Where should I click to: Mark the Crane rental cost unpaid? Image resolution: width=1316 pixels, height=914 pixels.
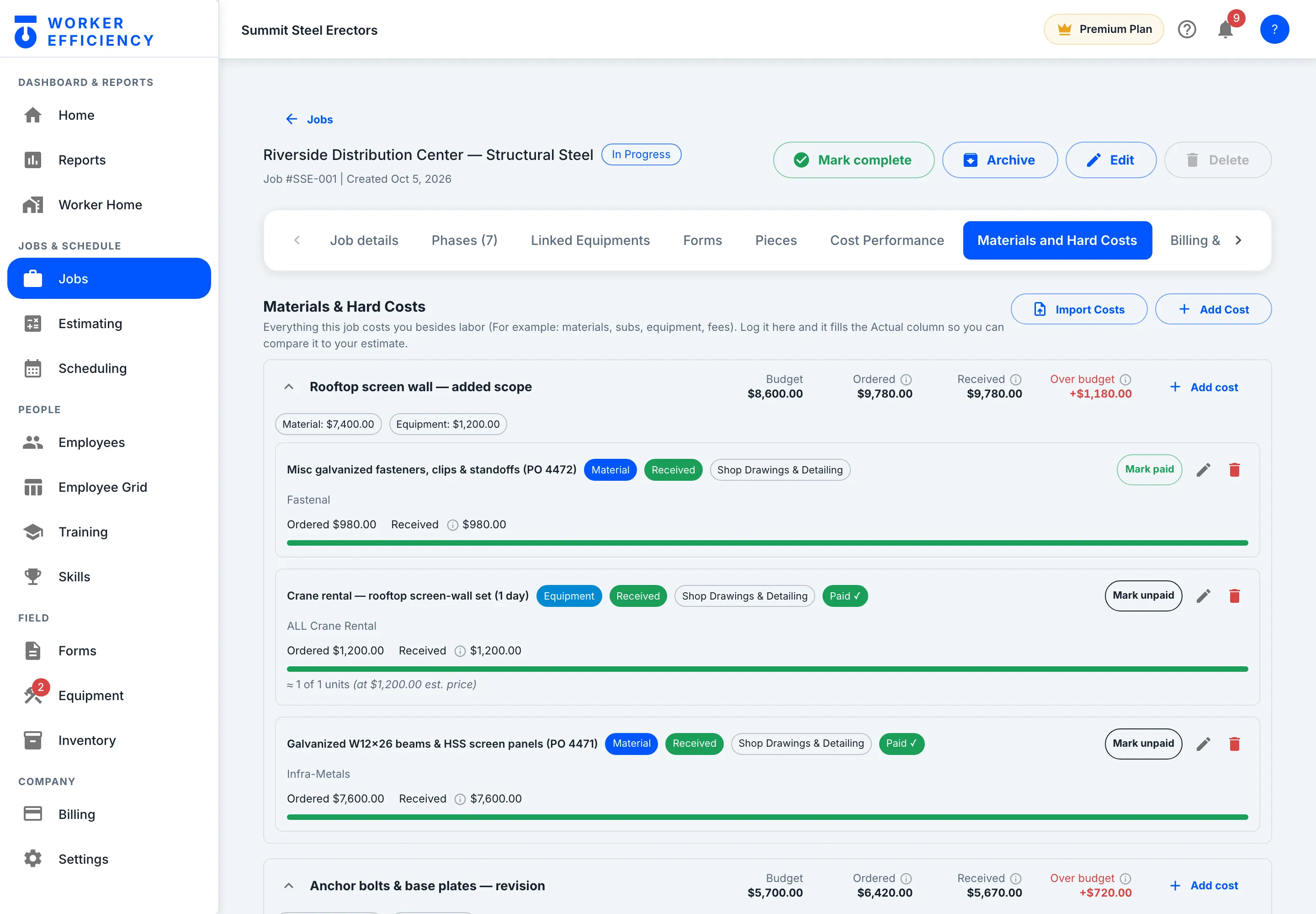(1143, 595)
